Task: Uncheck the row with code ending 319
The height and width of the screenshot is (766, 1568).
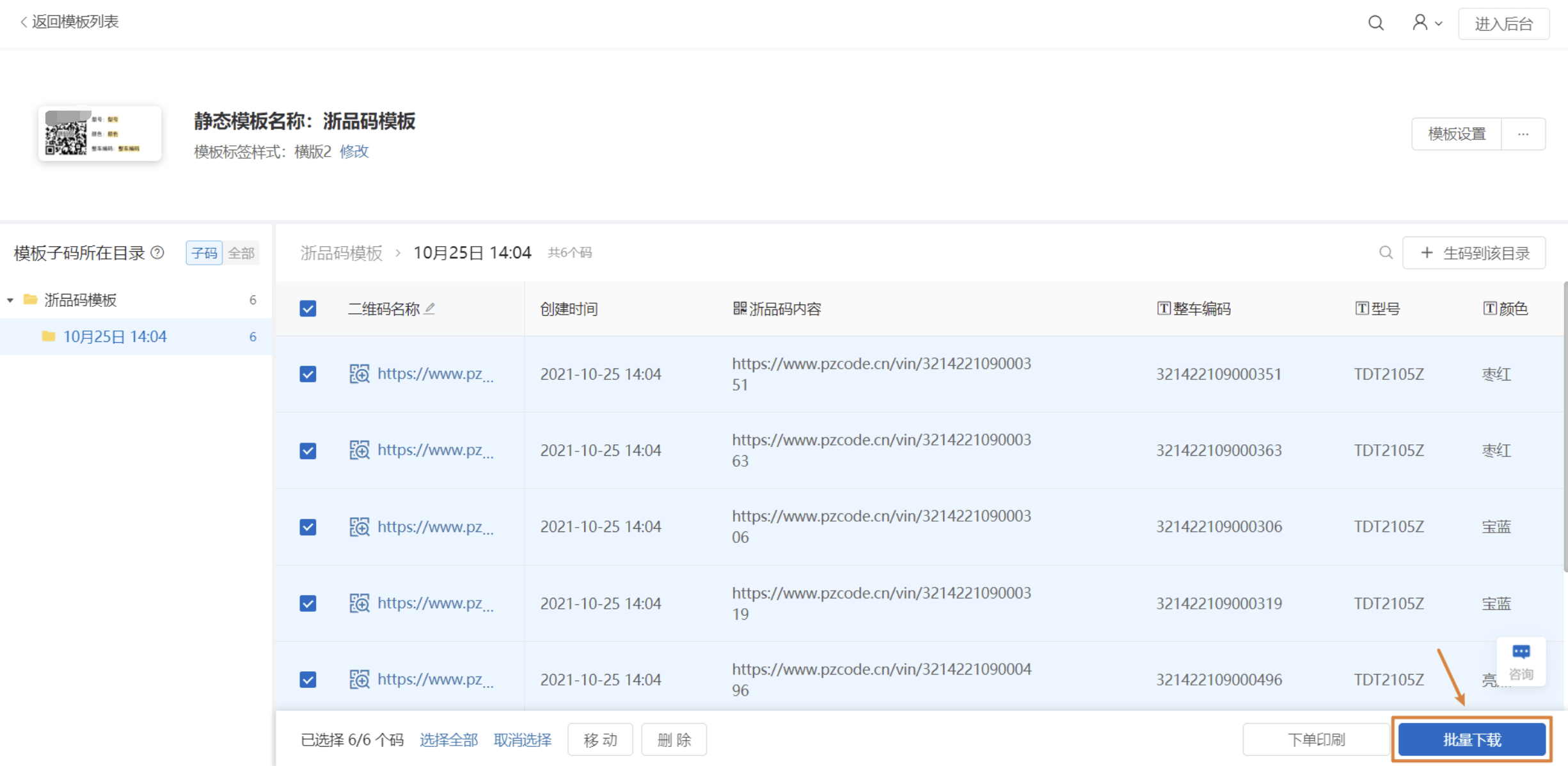Action: coord(308,604)
